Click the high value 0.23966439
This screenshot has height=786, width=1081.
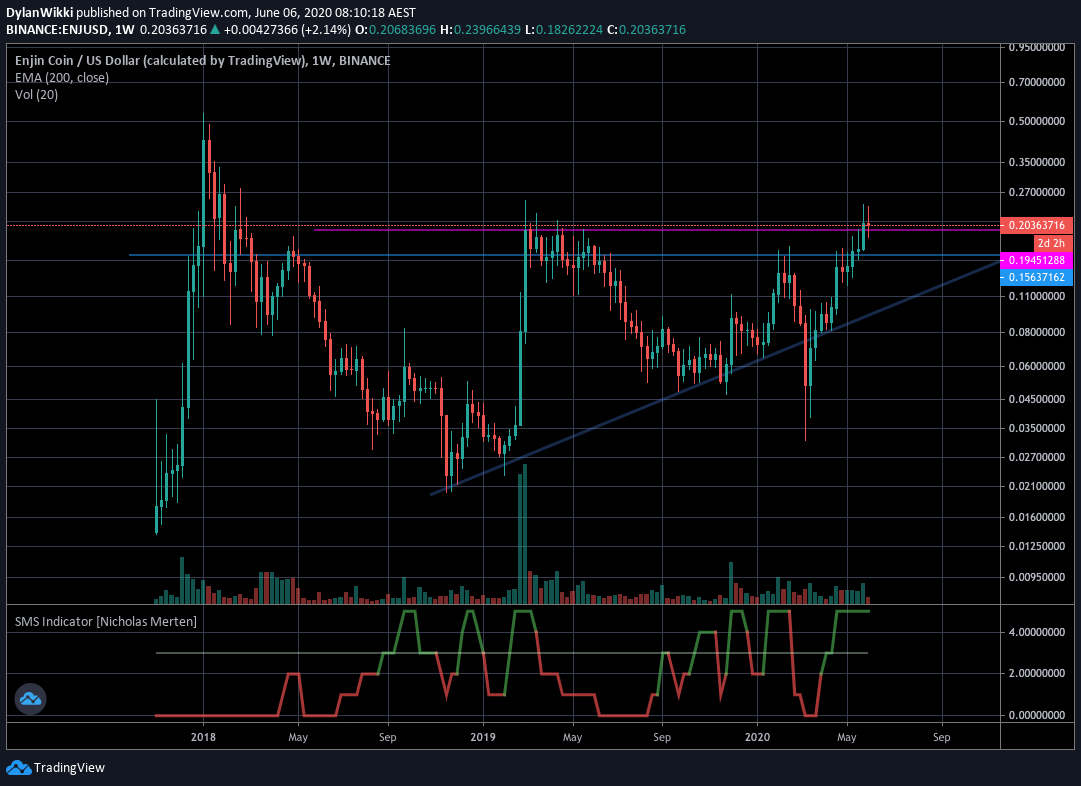487,30
